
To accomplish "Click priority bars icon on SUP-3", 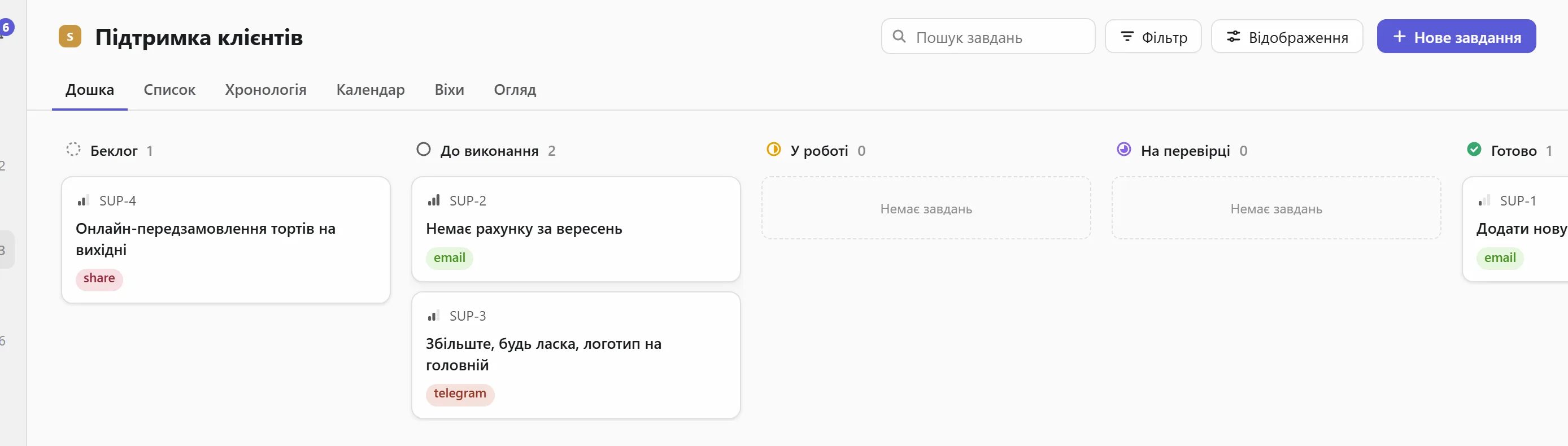I will 433,316.
